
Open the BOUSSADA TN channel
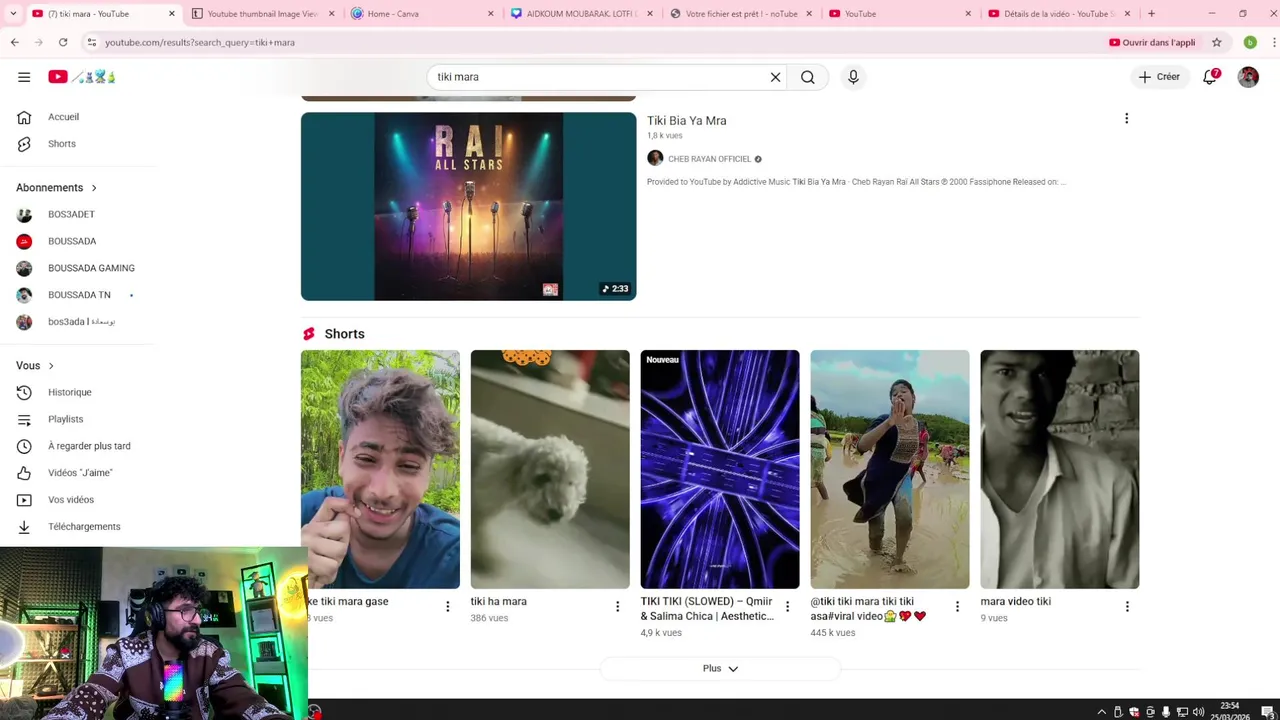pos(77,295)
